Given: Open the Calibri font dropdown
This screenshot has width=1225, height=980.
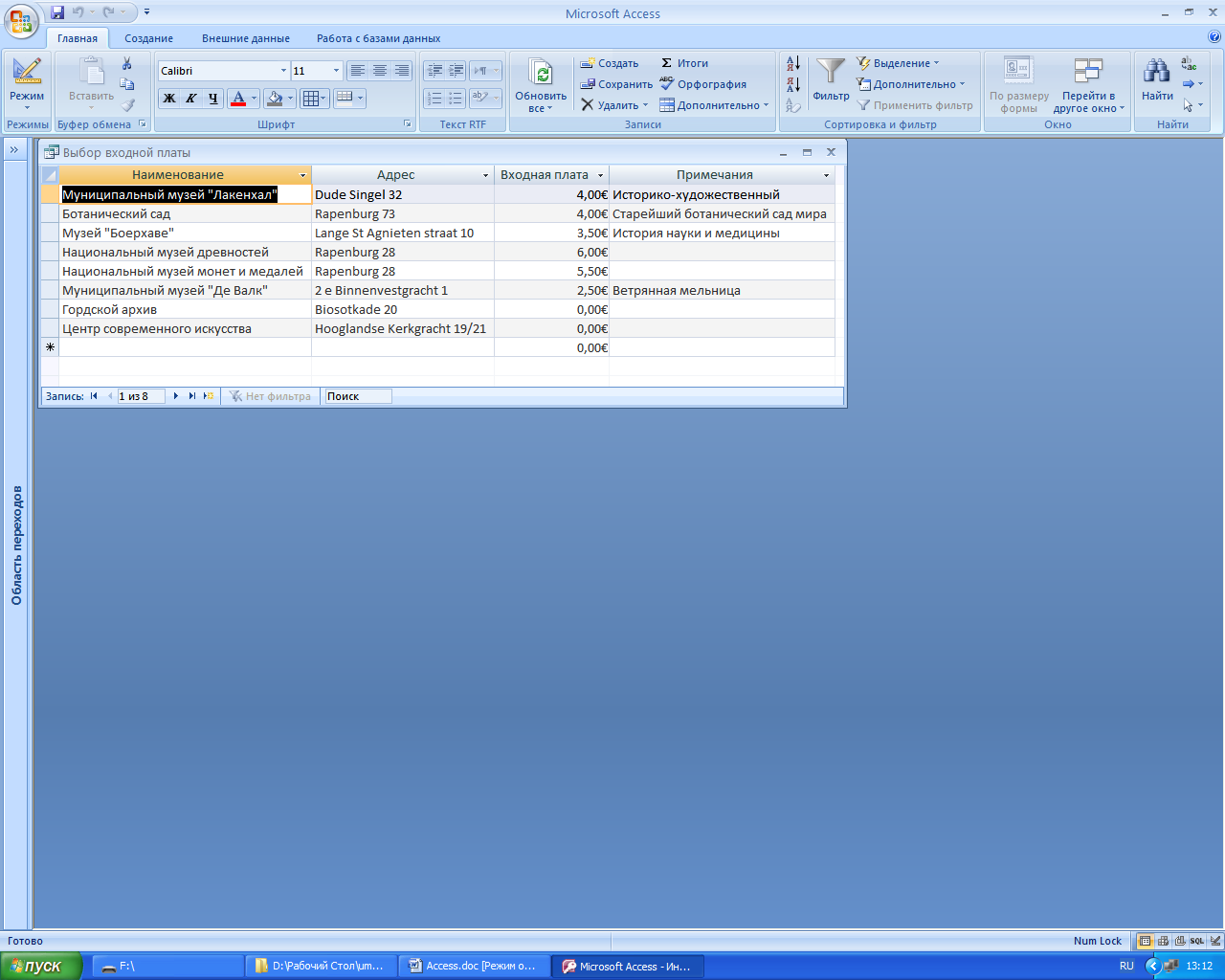Looking at the screenshot, I should coord(283,71).
